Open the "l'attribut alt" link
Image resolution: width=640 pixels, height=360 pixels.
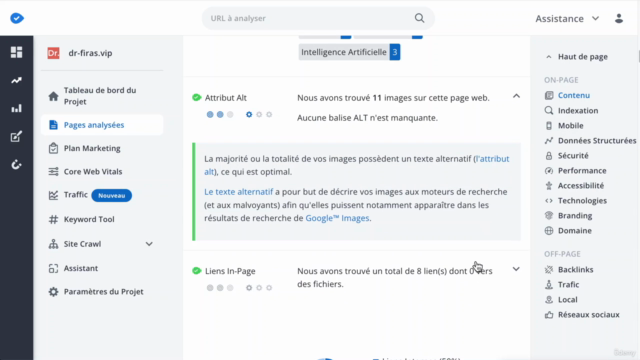pyautogui.click(x=493, y=159)
